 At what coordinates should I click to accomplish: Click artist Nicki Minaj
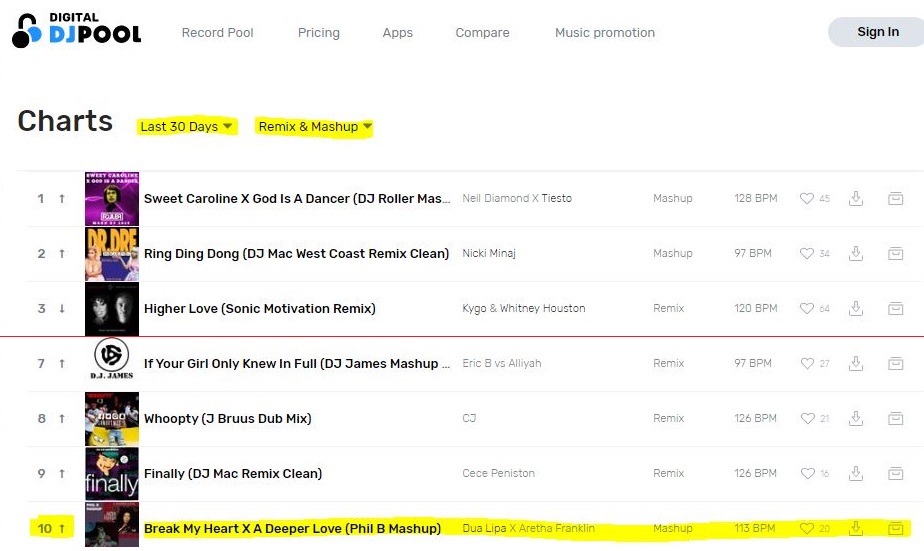489,253
